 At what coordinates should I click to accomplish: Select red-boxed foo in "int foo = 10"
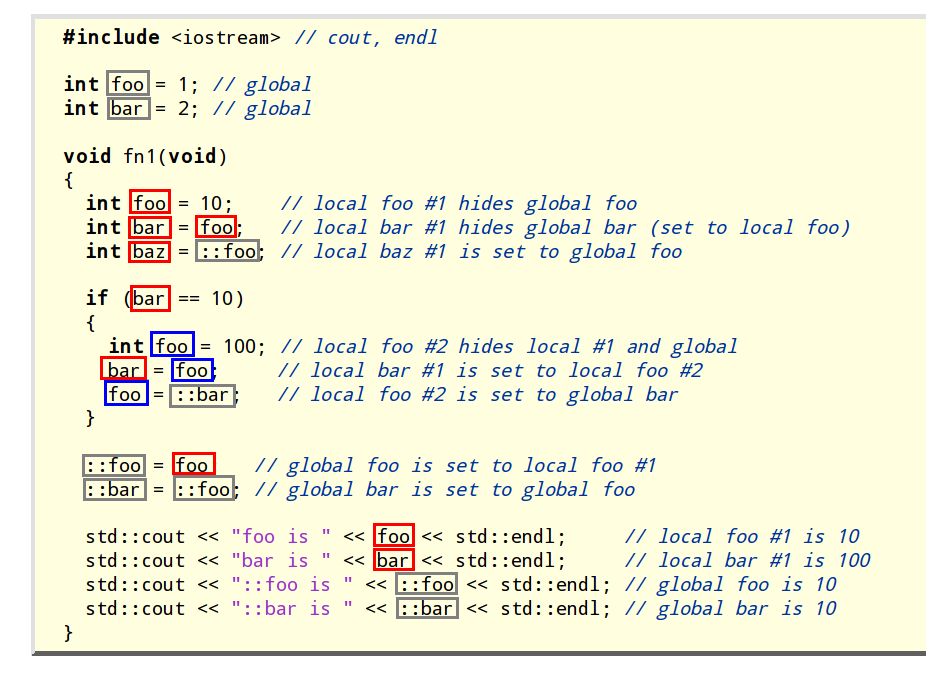[x=150, y=204]
